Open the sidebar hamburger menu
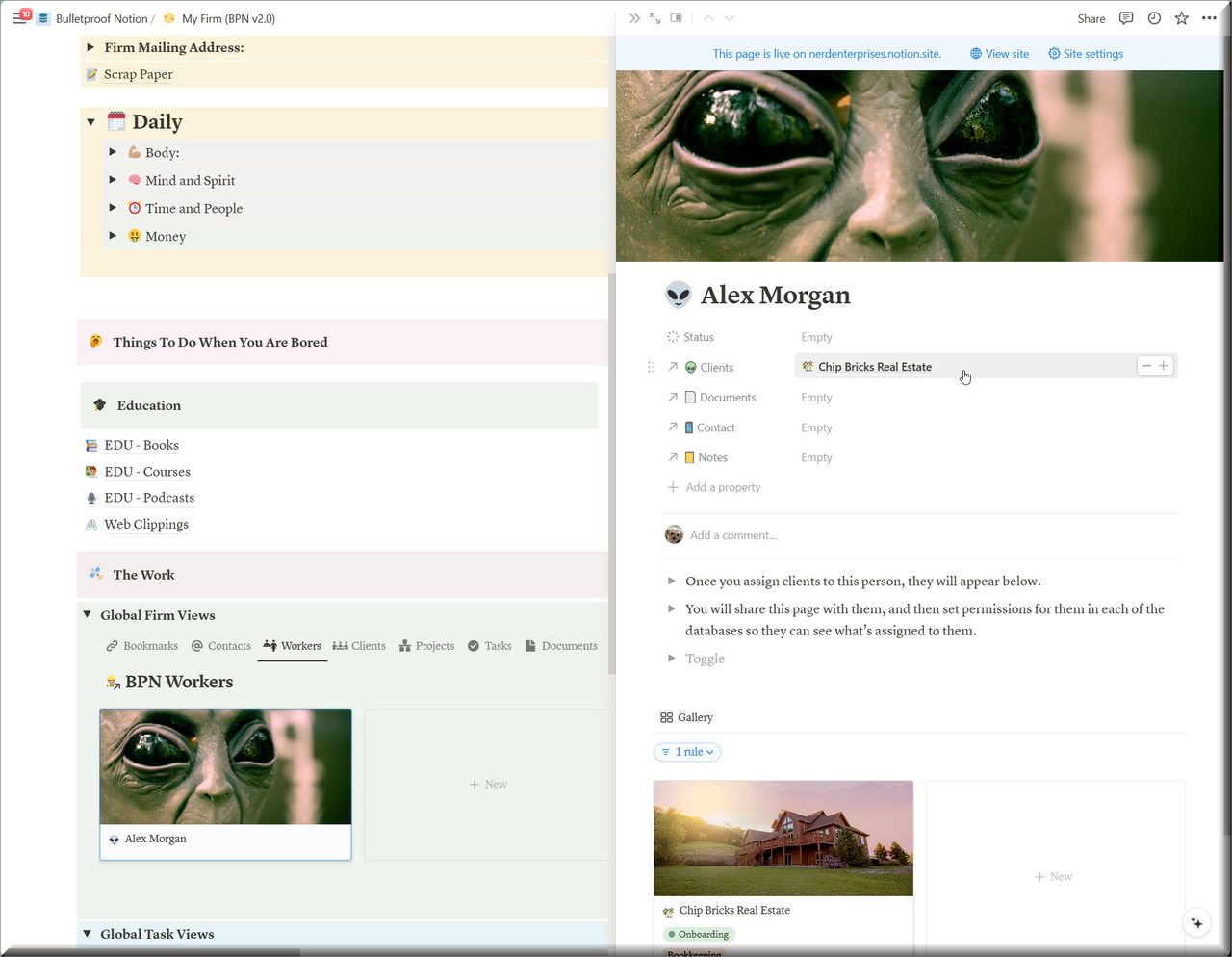 tap(19, 18)
